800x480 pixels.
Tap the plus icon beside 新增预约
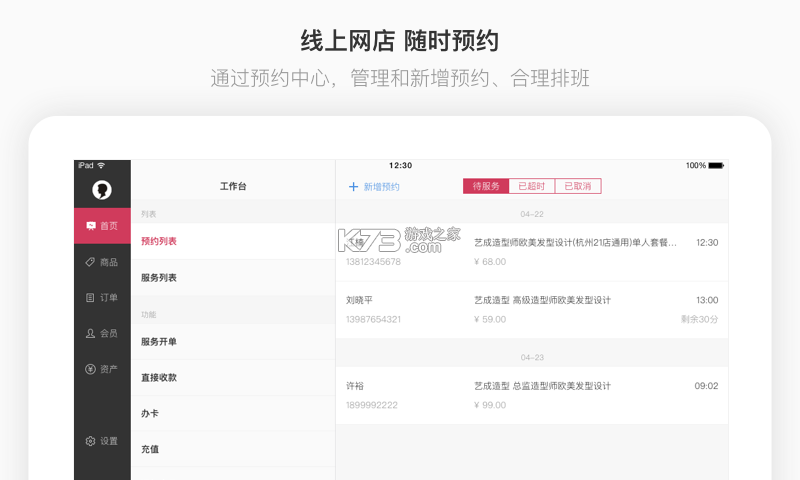pos(353,187)
